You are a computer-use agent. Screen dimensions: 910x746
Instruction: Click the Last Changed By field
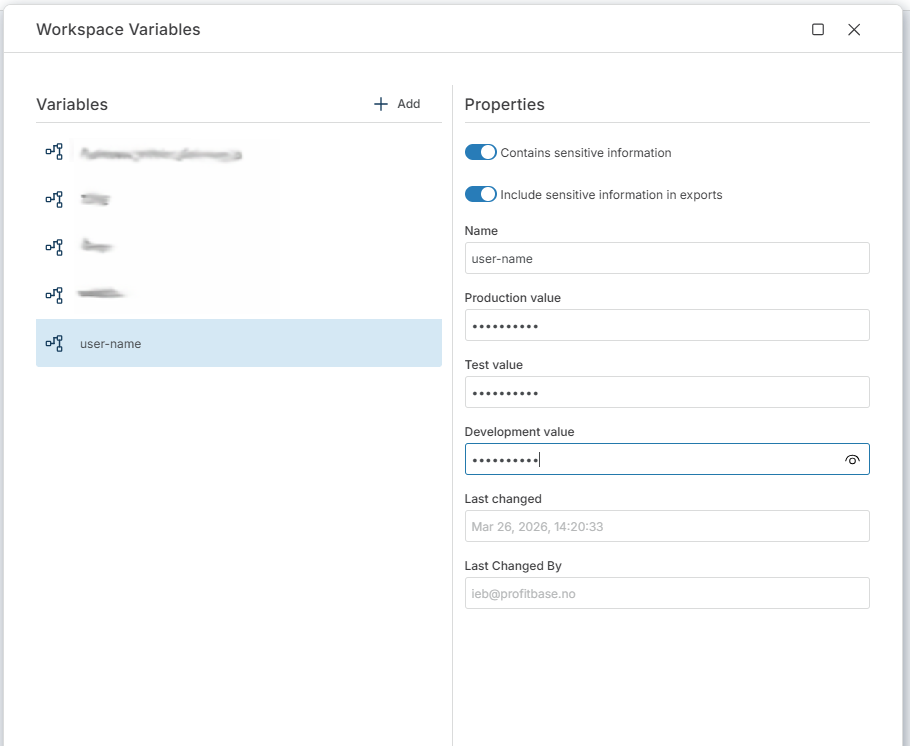(666, 593)
